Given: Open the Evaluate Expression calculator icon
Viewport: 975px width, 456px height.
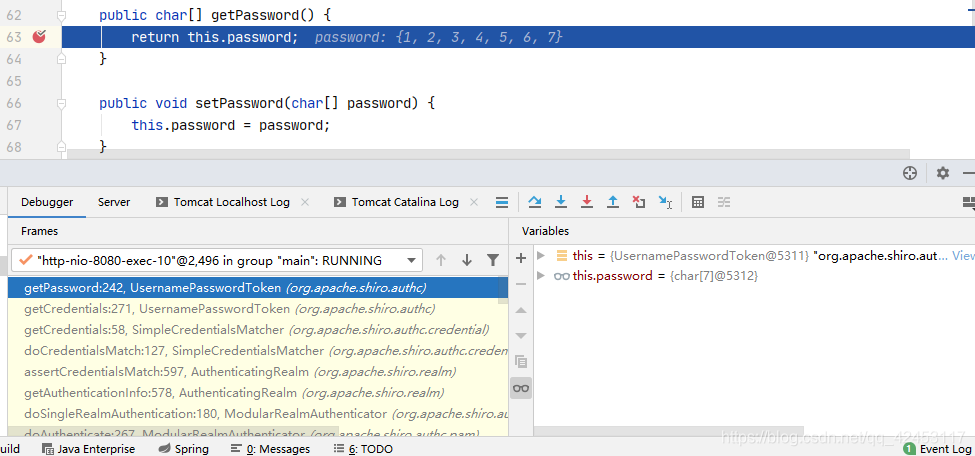Looking at the screenshot, I should [x=698, y=202].
